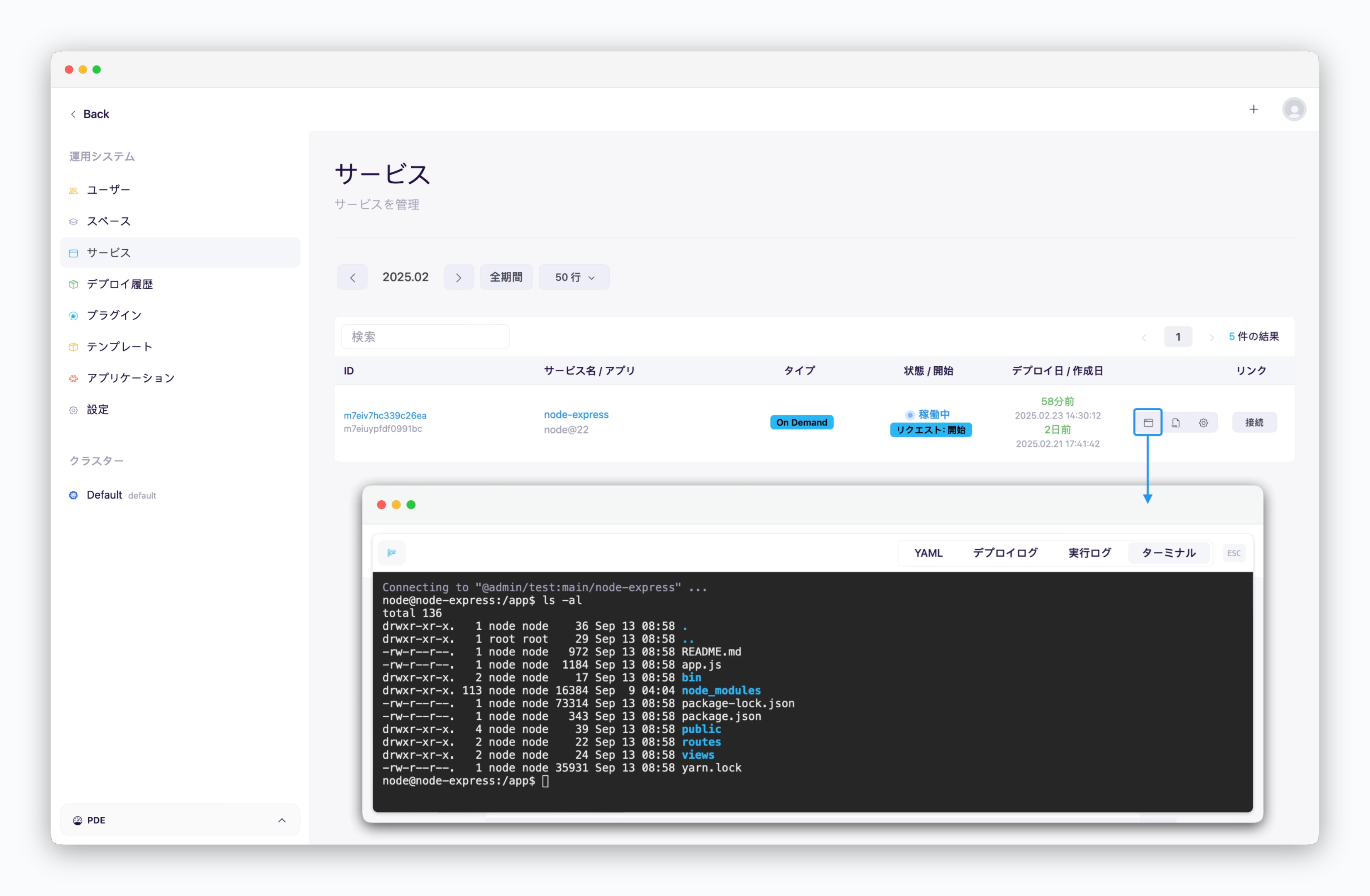
Task: Open the node-express service link
Action: pos(576,415)
